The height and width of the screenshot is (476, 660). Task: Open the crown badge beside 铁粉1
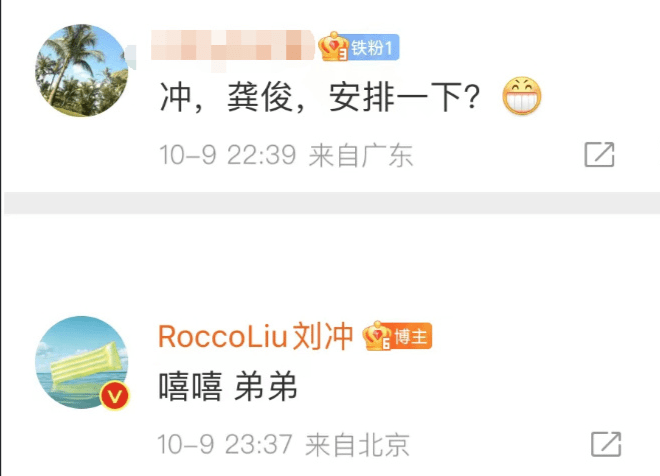pos(333,47)
